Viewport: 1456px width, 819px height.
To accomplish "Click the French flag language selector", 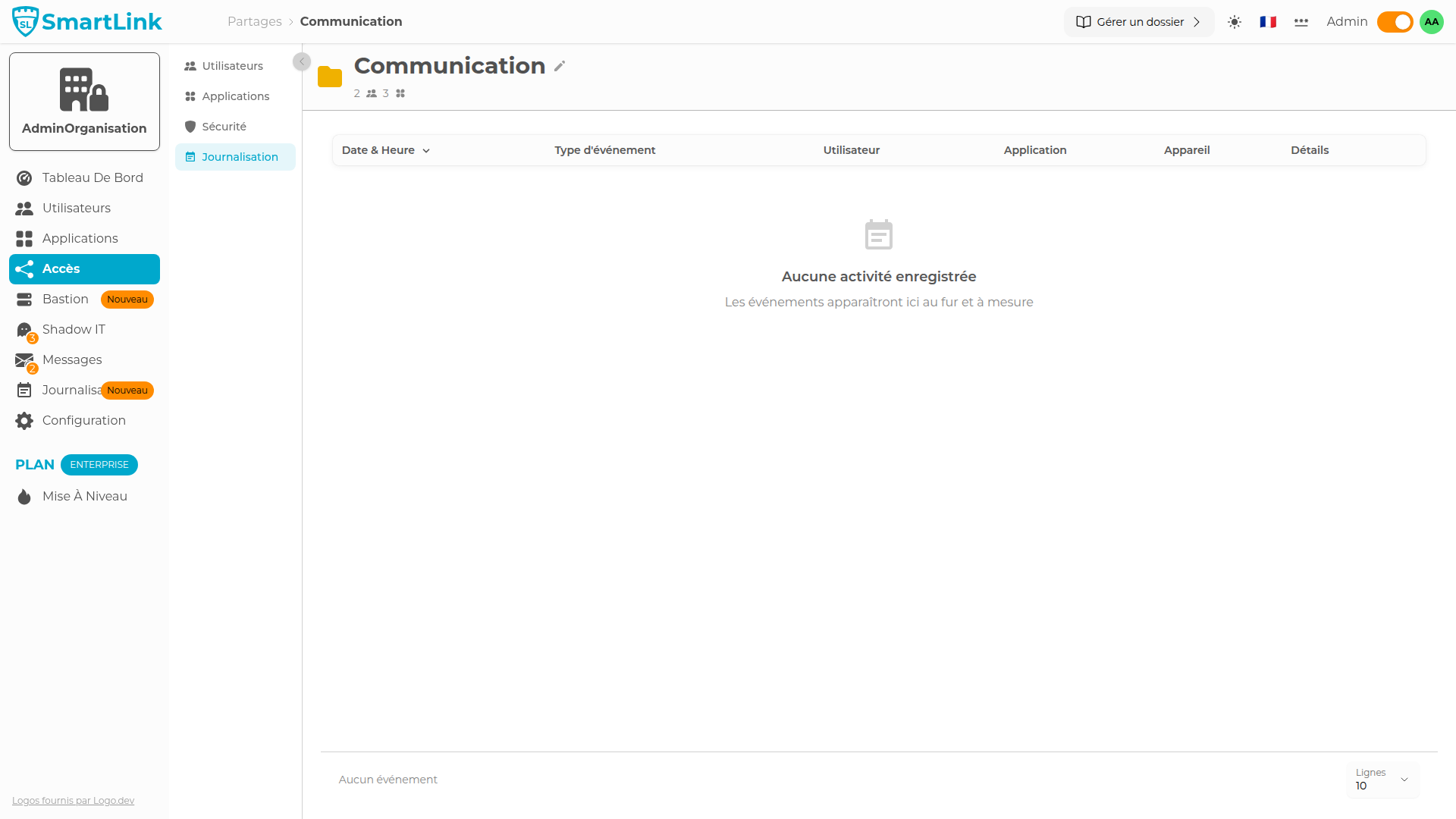I will (x=1266, y=22).
